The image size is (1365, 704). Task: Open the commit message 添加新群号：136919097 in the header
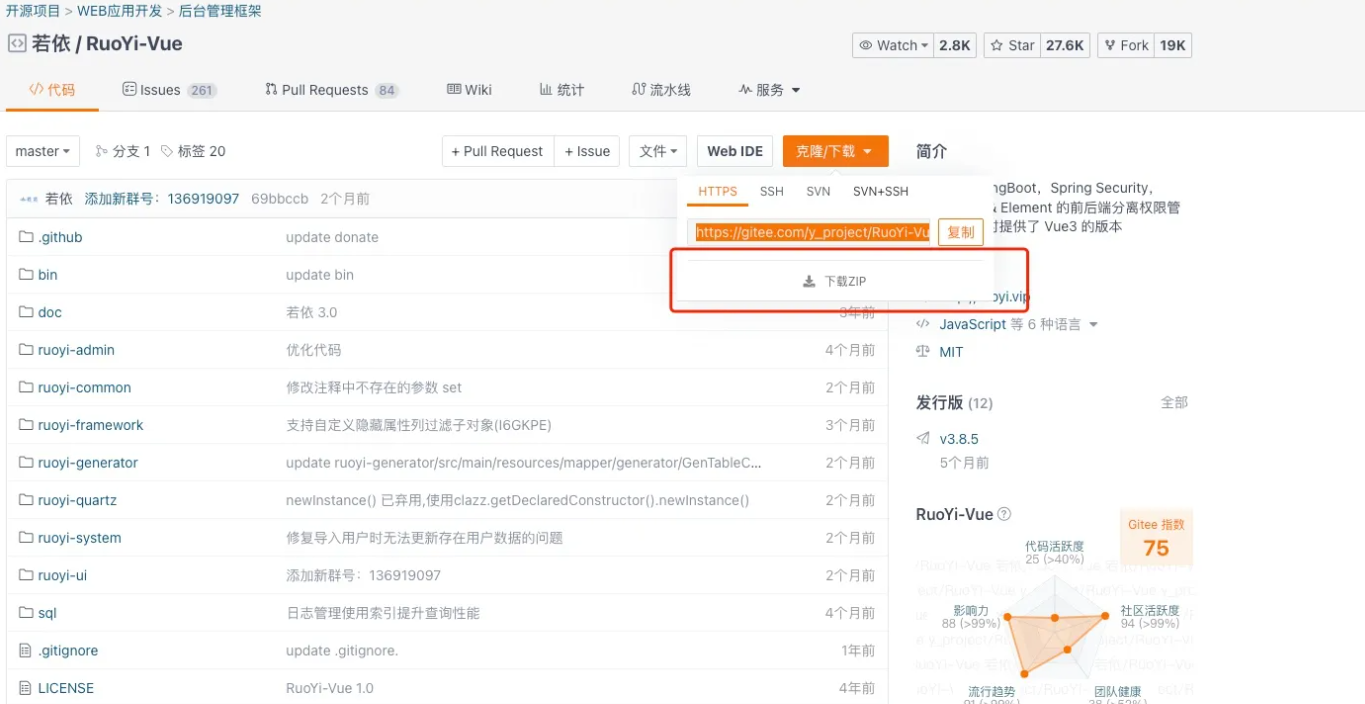(x=162, y=199)
